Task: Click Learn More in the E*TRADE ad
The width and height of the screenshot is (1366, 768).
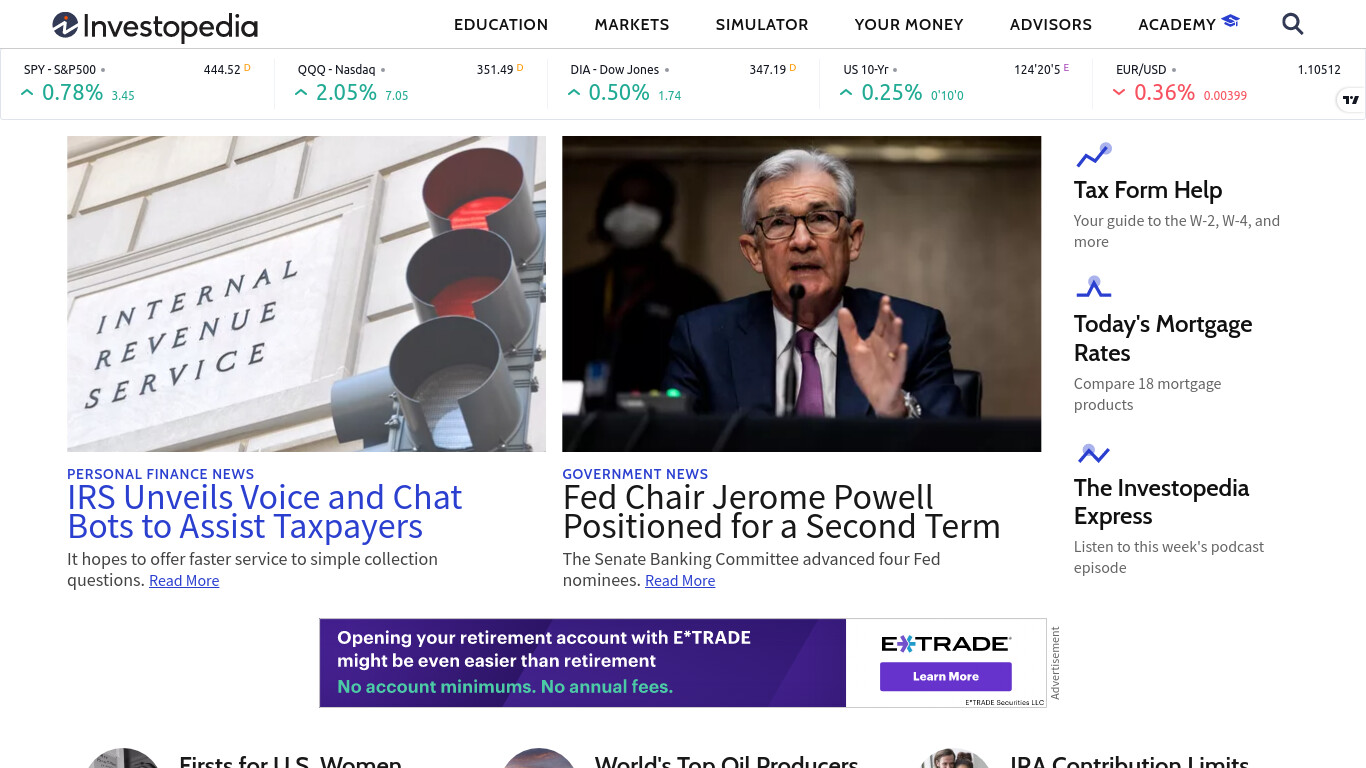Action: [x=946, y=677]
